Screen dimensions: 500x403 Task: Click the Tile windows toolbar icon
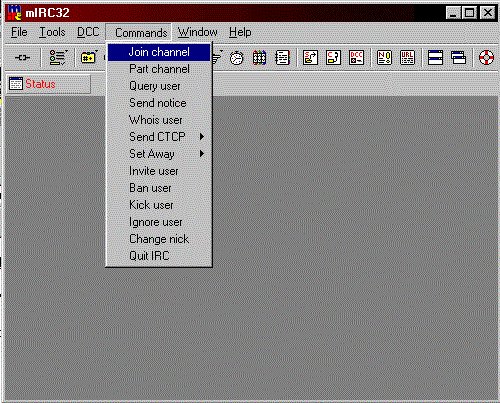pyautogui.click(x=435, y=58)
